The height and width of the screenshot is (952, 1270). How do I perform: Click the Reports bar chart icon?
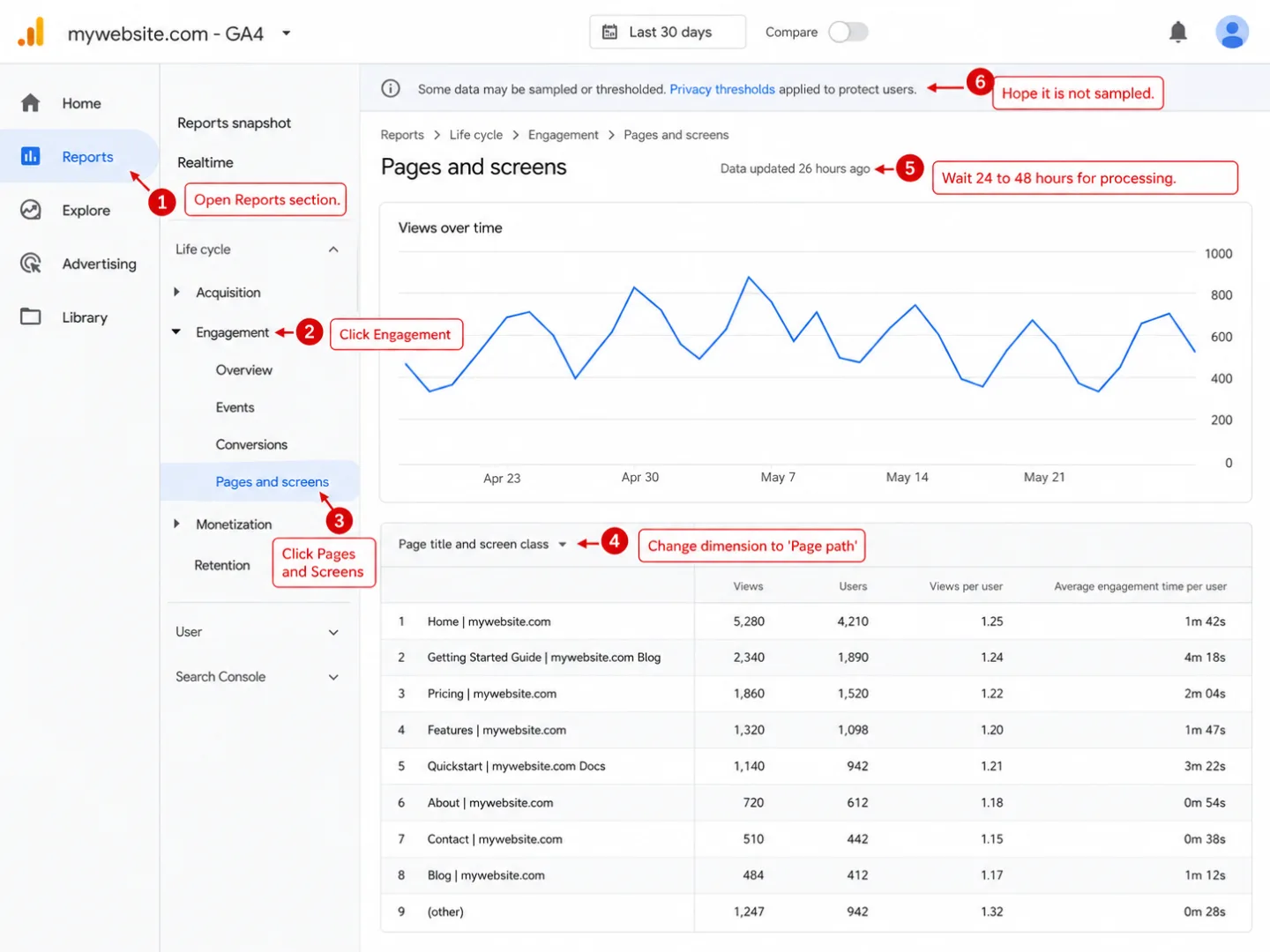pyautogui.click(x=31, y=157)
